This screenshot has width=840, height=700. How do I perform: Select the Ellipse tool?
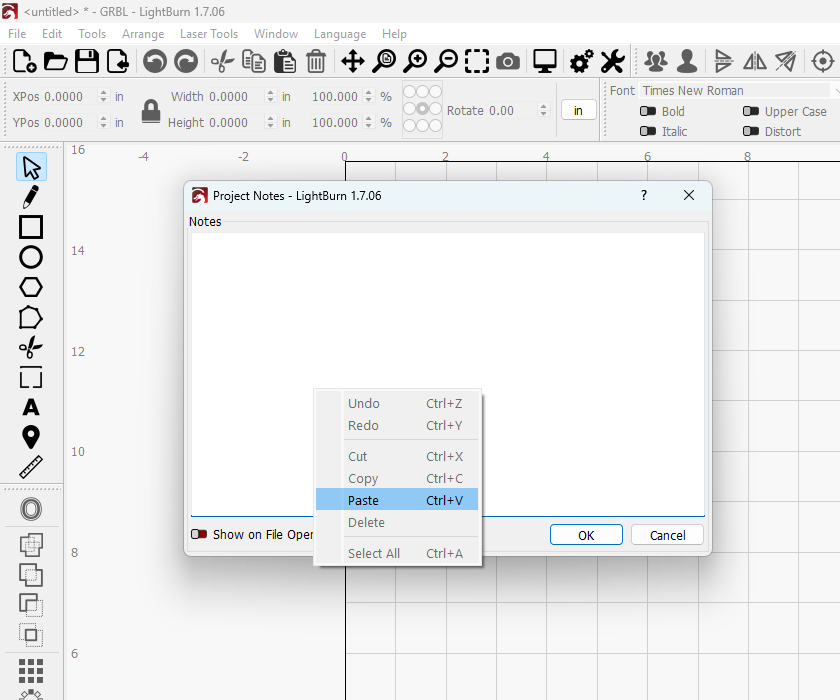click(x=31, y=257)
